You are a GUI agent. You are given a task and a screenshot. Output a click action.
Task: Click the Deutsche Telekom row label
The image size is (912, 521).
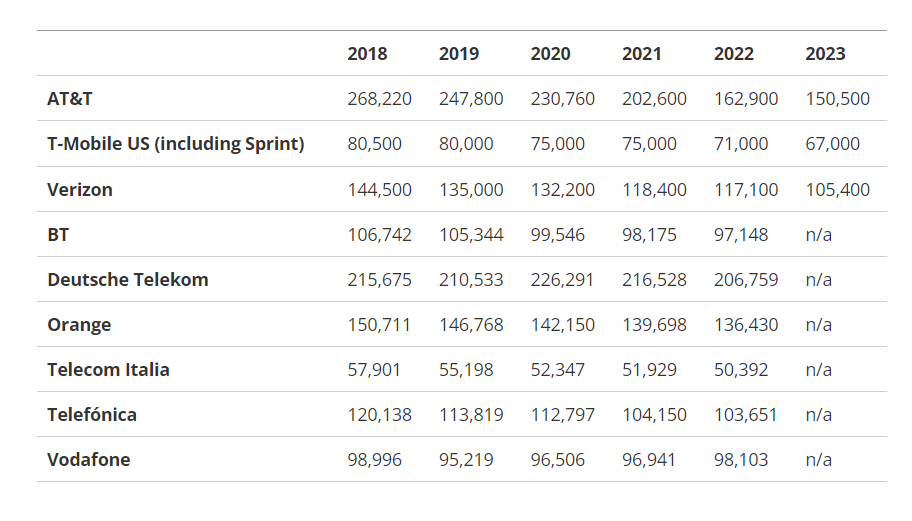coord(128,280)
